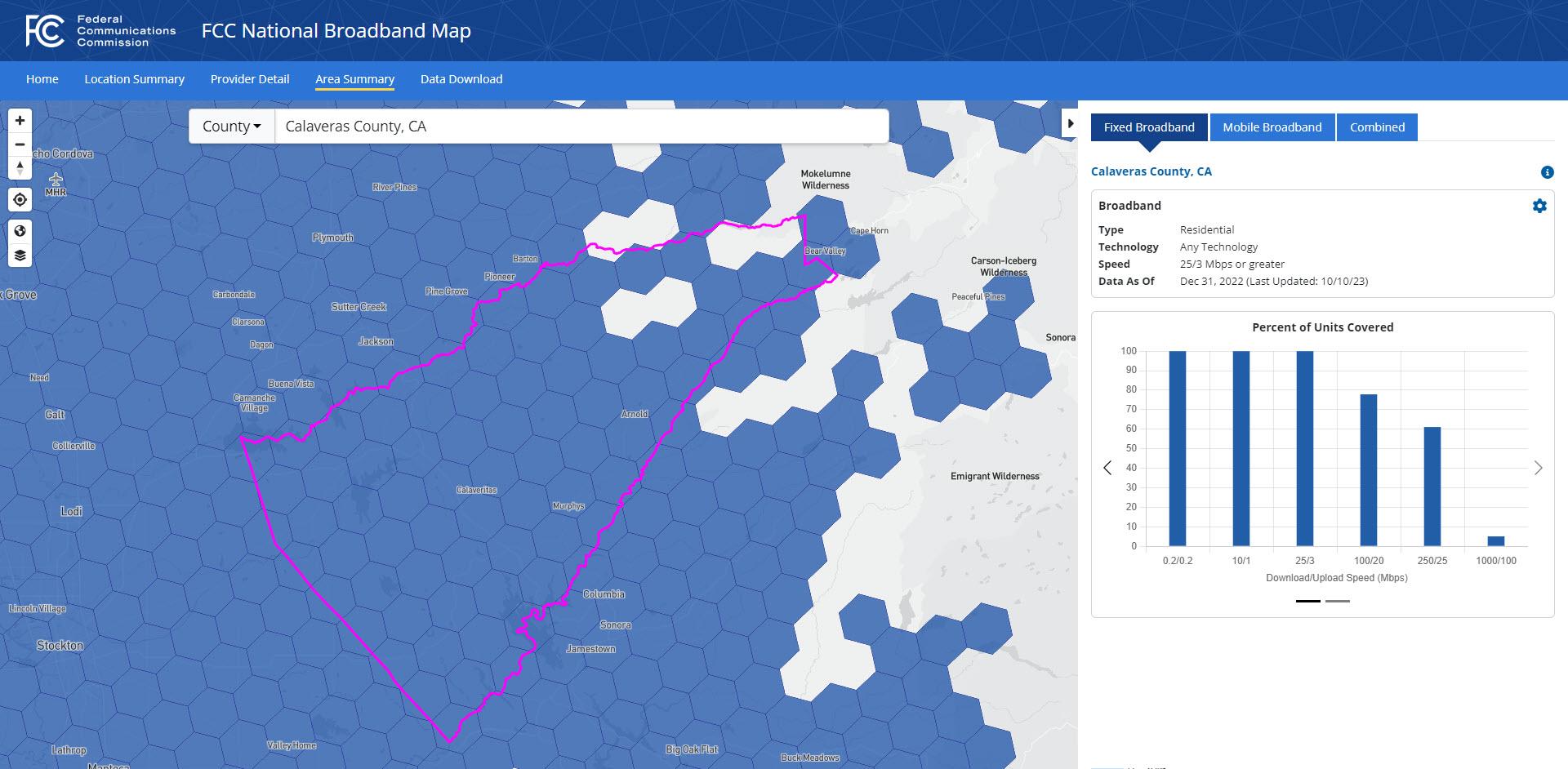Screen dimensions: 1568x769
Task: Click Jamestown label on map
Action: 591,649
